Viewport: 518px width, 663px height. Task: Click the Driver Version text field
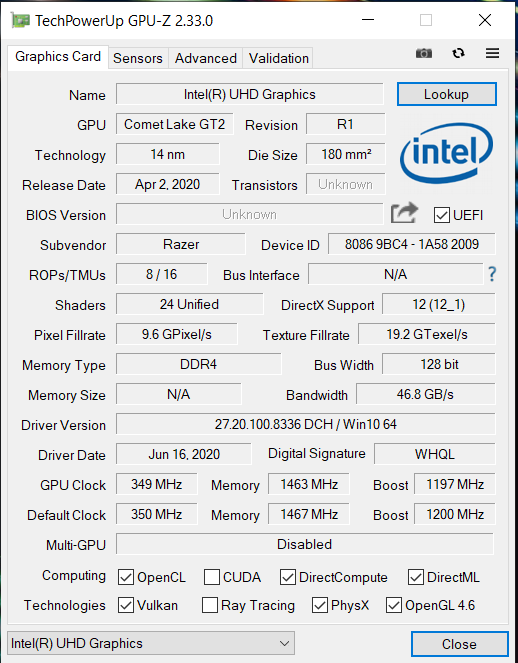[x=305, y=424]
